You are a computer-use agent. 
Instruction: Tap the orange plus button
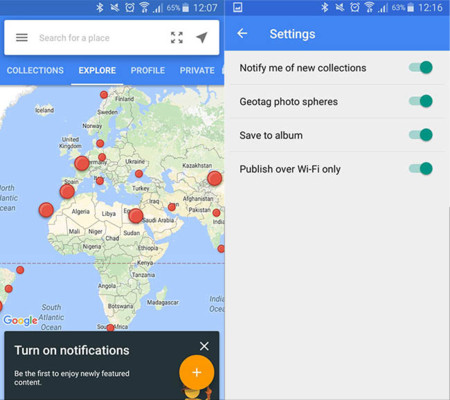(x=197, y=372)
